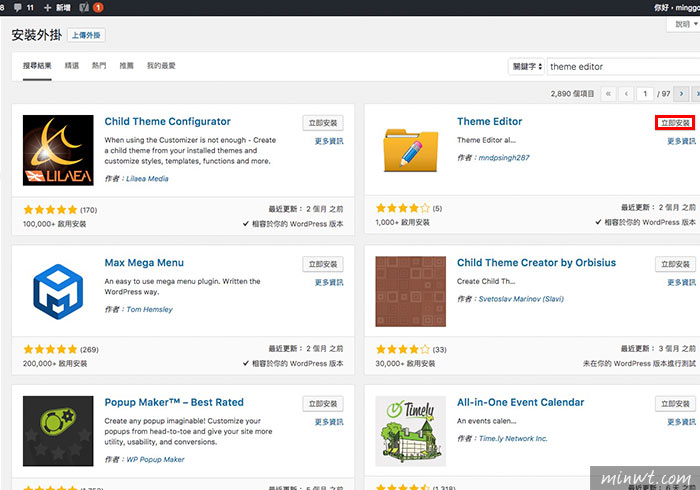The image size is (700, 490).
Task: Select the 搜尋結果 tab
Action: [x=37, y=66]
